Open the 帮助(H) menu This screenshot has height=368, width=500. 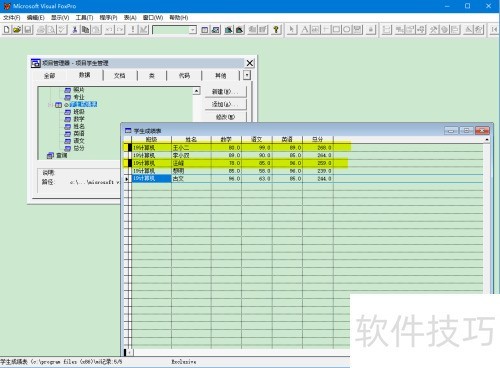point(179,17)
